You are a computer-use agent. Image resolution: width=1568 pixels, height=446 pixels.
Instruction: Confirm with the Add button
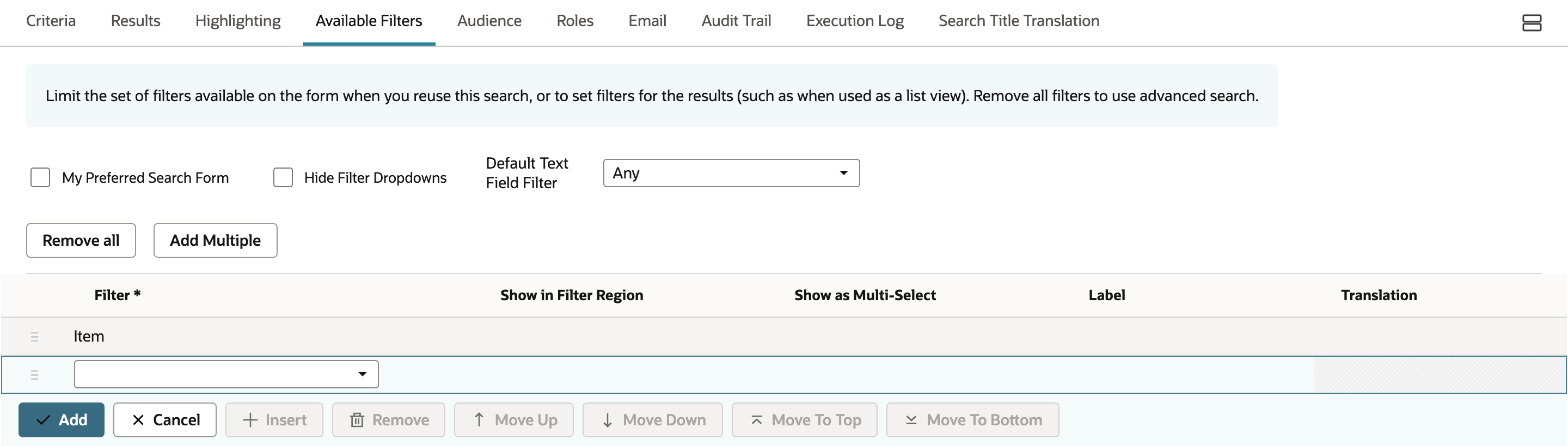coord(62,420)
